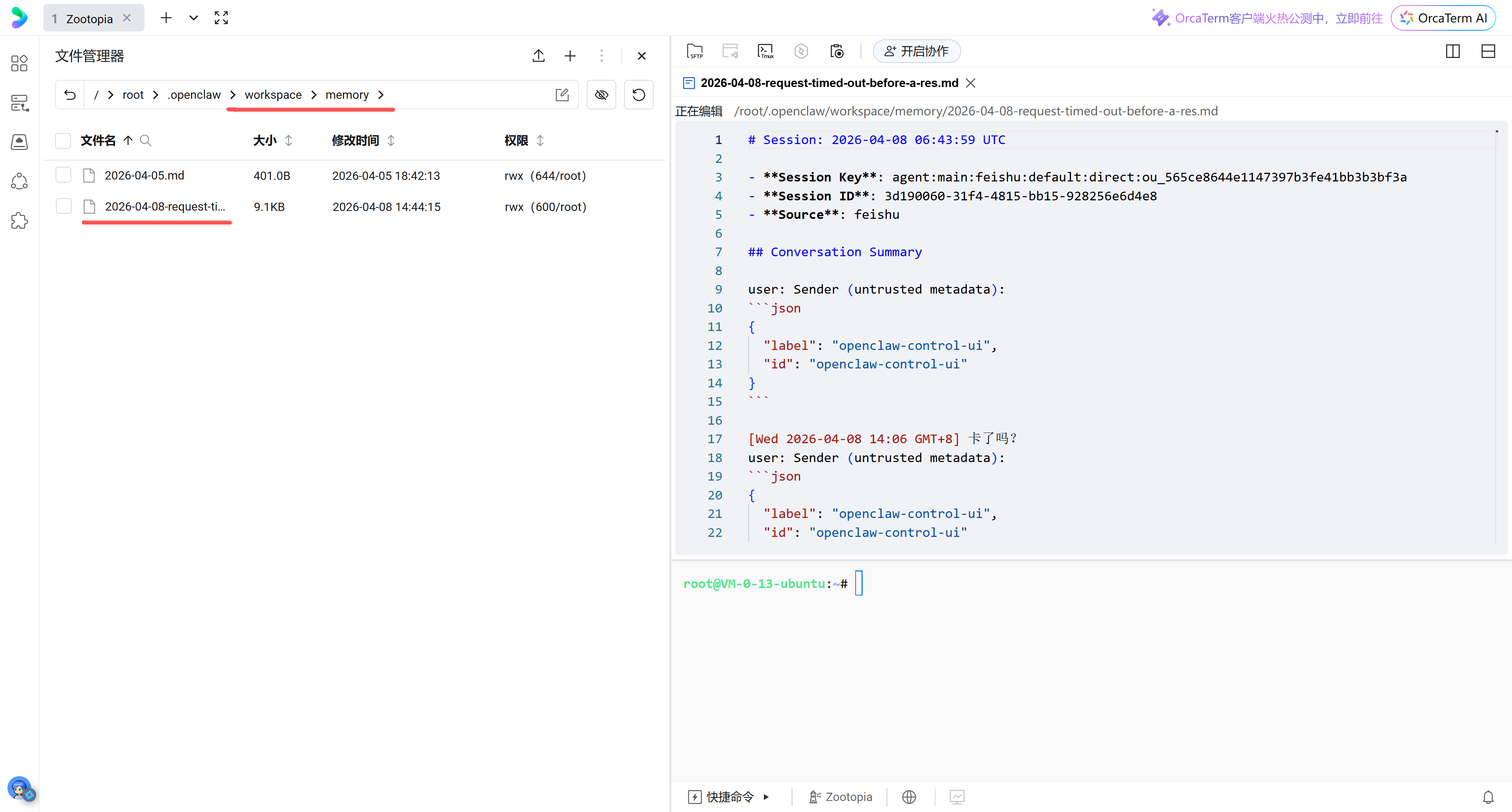Open OrcaTerm AI assistant

click(1443, 18)
